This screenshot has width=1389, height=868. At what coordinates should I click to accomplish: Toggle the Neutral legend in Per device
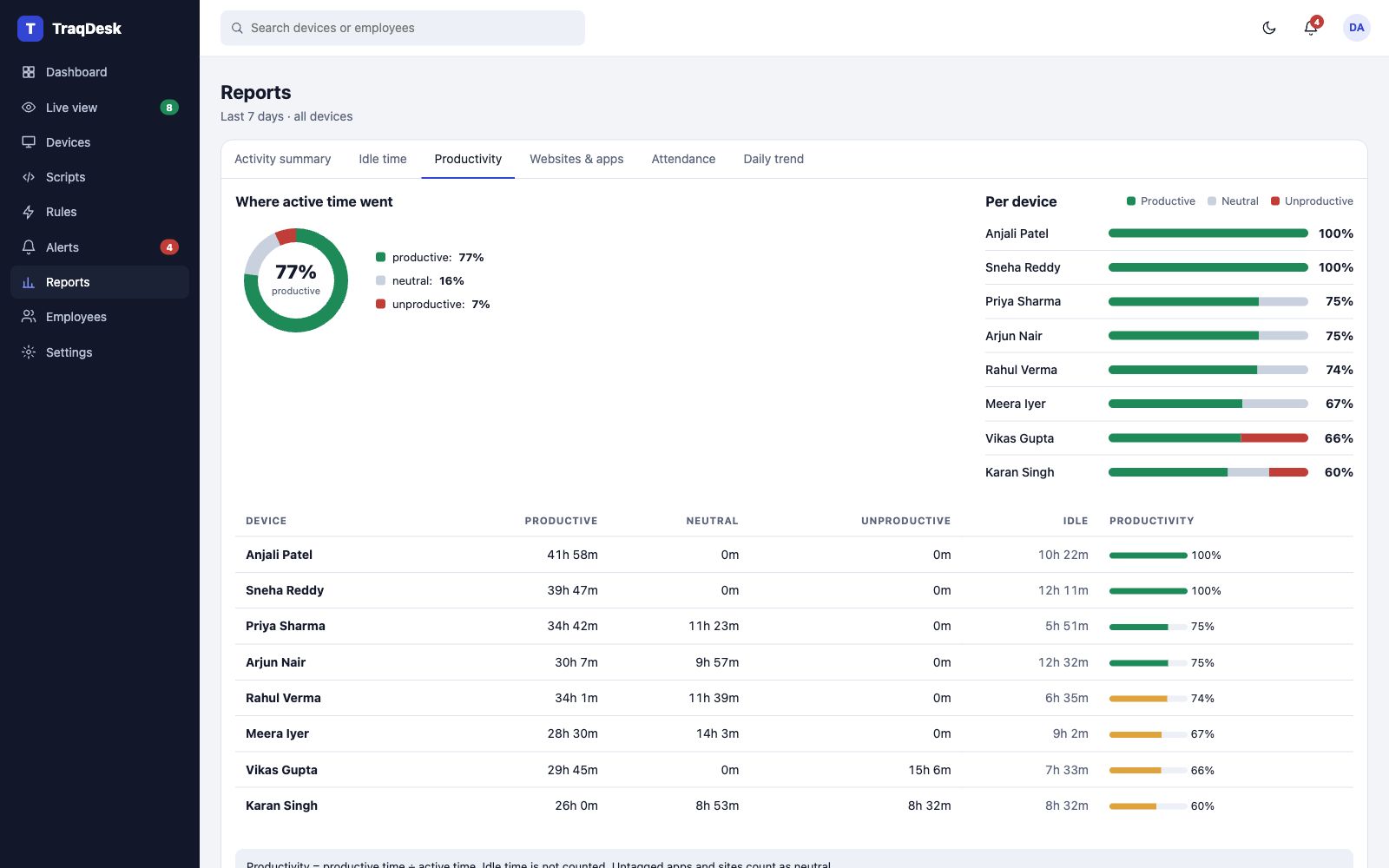tap(1233, 201)
